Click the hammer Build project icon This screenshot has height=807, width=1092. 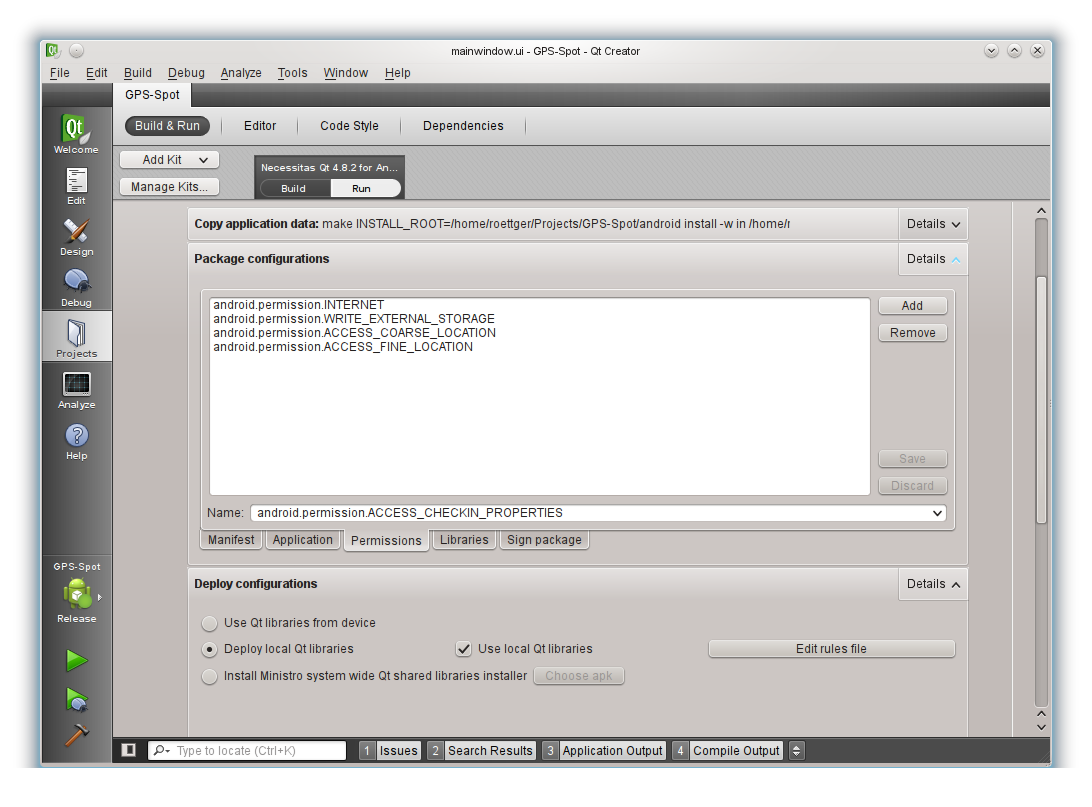[x=76, y=736]
